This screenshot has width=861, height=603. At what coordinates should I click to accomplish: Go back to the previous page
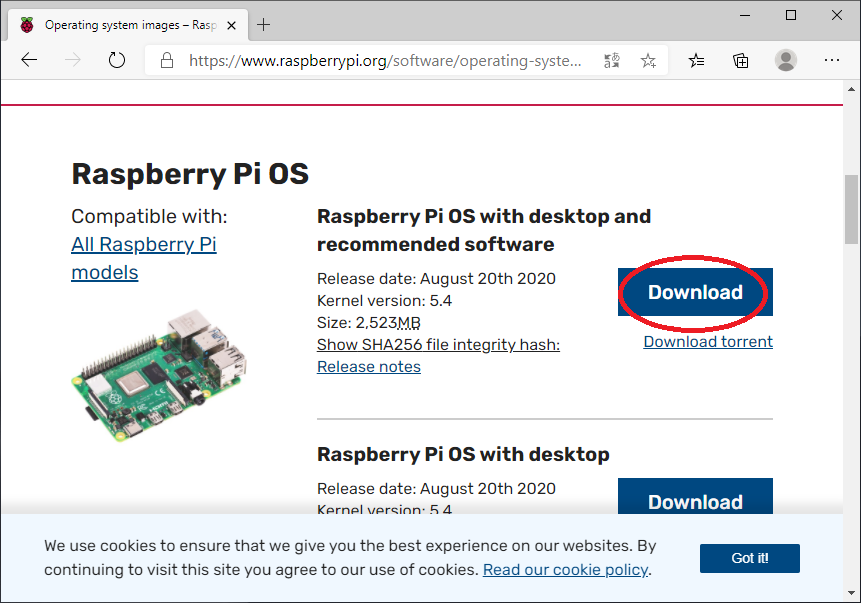click(29, 60)
